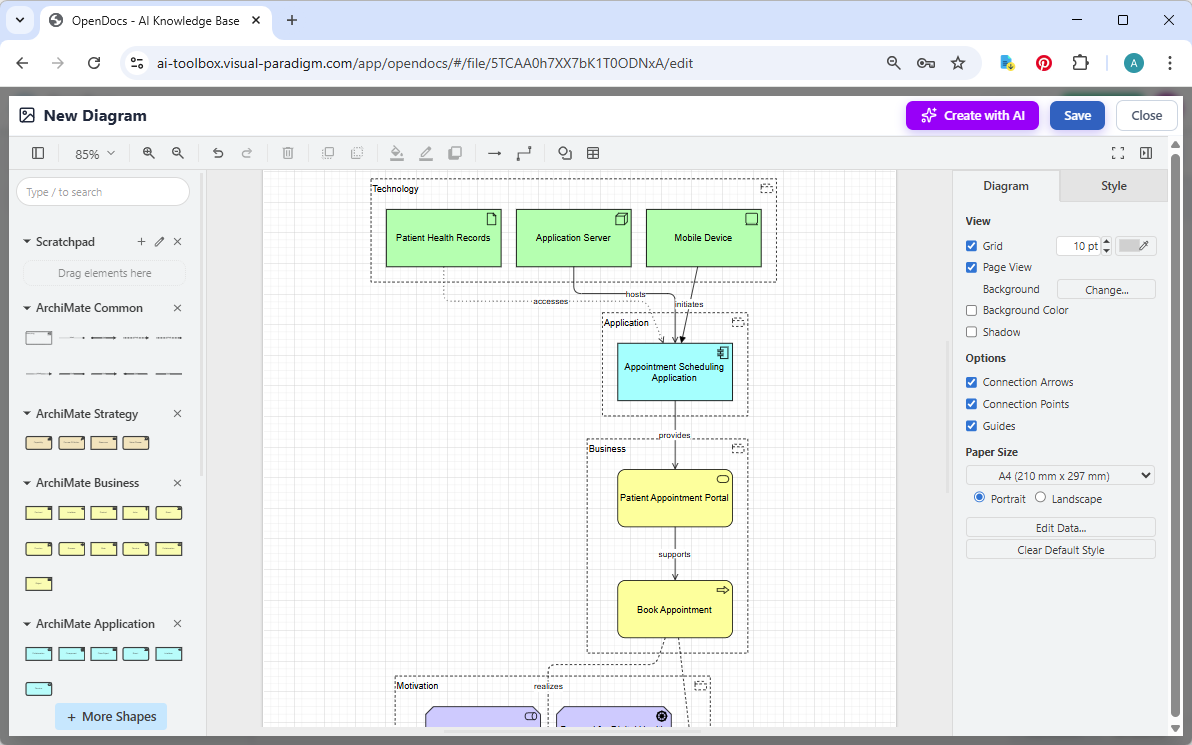Click the Delete icon in the toolbar
This screenshot has width=1192, height=745.
288,153
